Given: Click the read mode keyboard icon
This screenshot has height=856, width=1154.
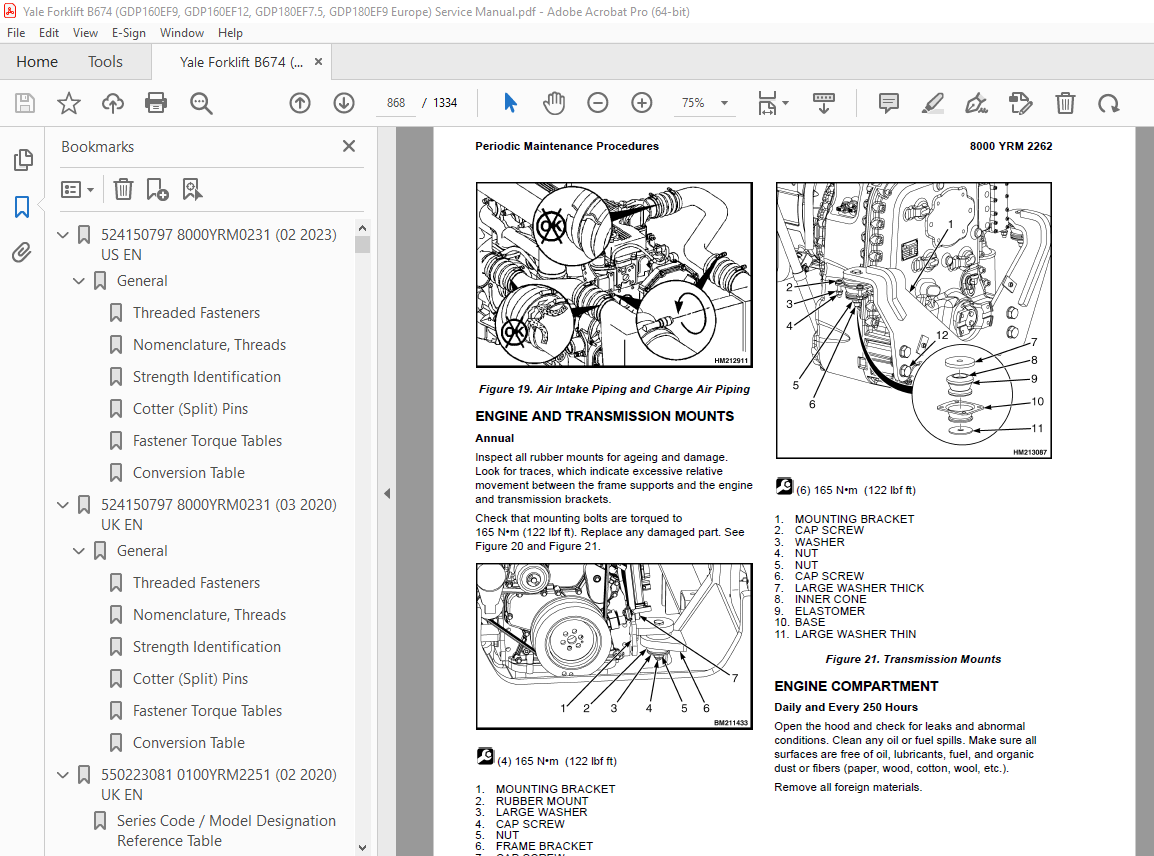Looking at the screenshot, I should point(824,103).
